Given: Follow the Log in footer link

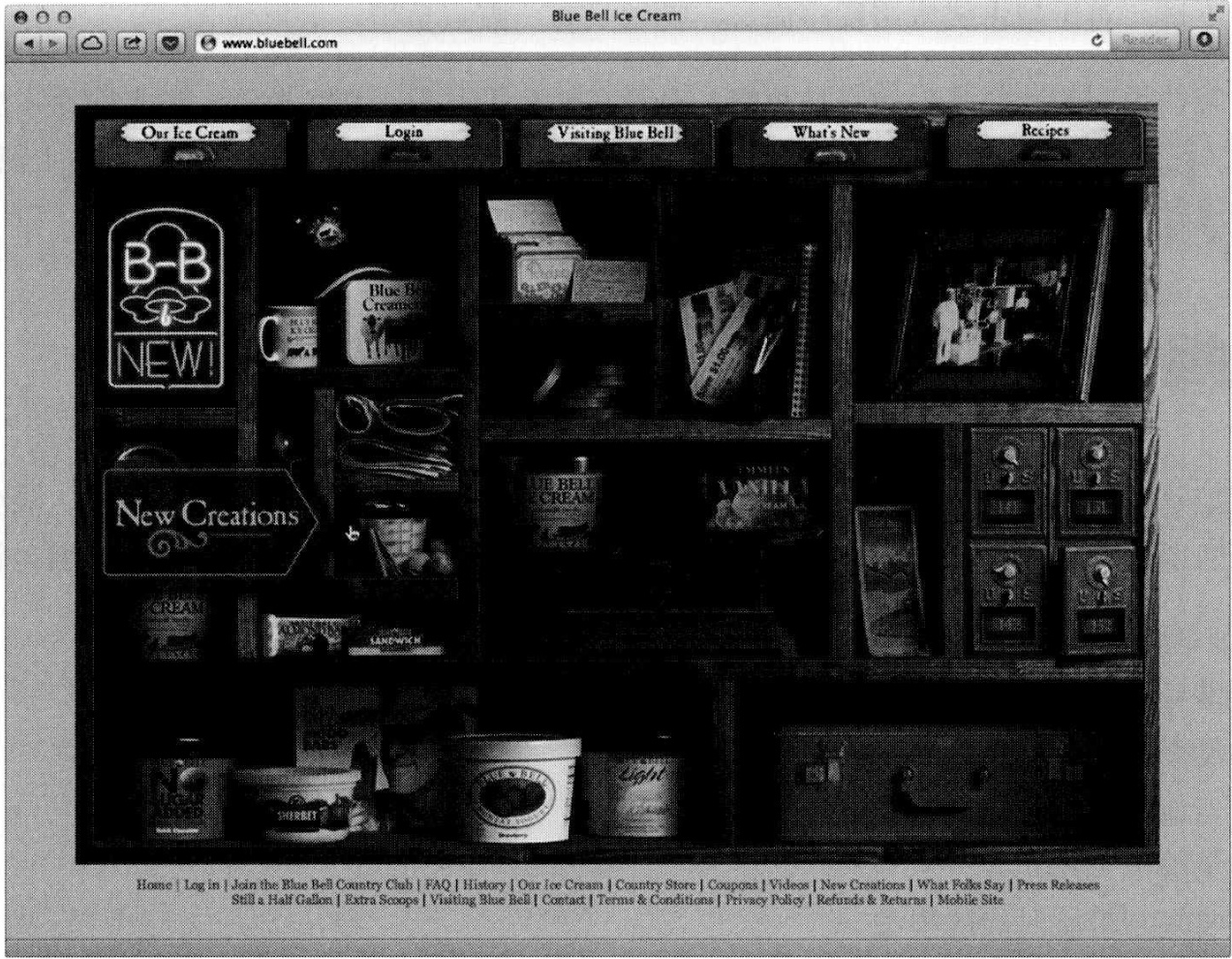Looking at the screenshot, I should coord(201,884).
